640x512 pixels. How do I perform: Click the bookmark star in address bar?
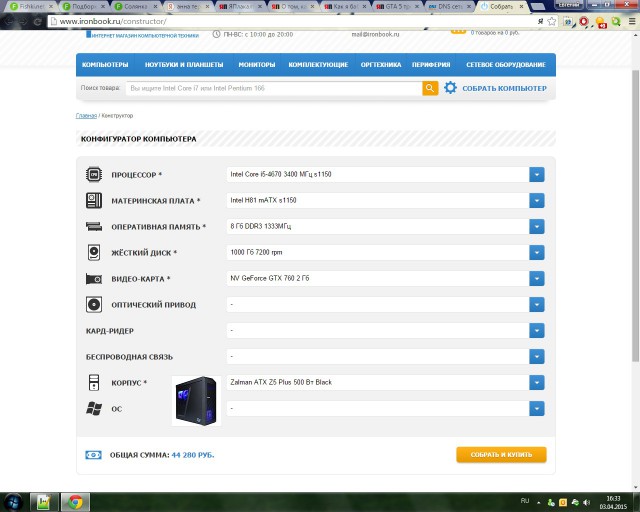552,21
